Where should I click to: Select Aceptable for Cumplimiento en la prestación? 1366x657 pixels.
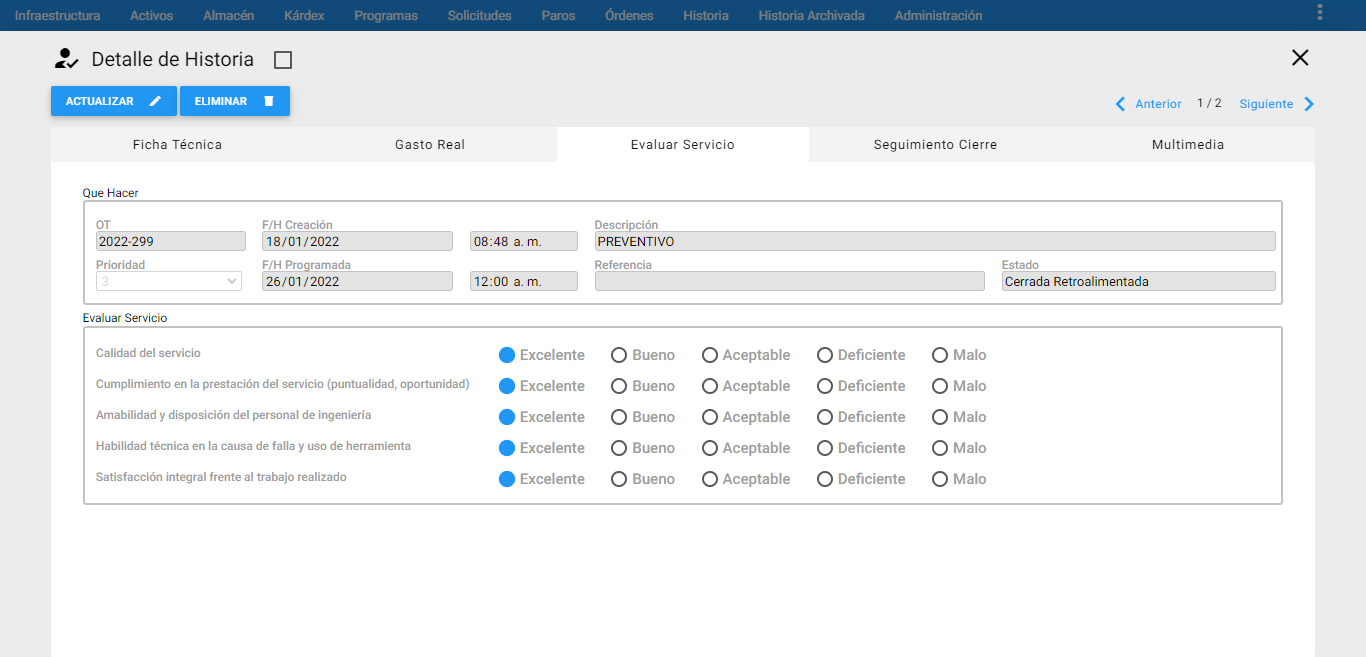click(x=710, y=386)
